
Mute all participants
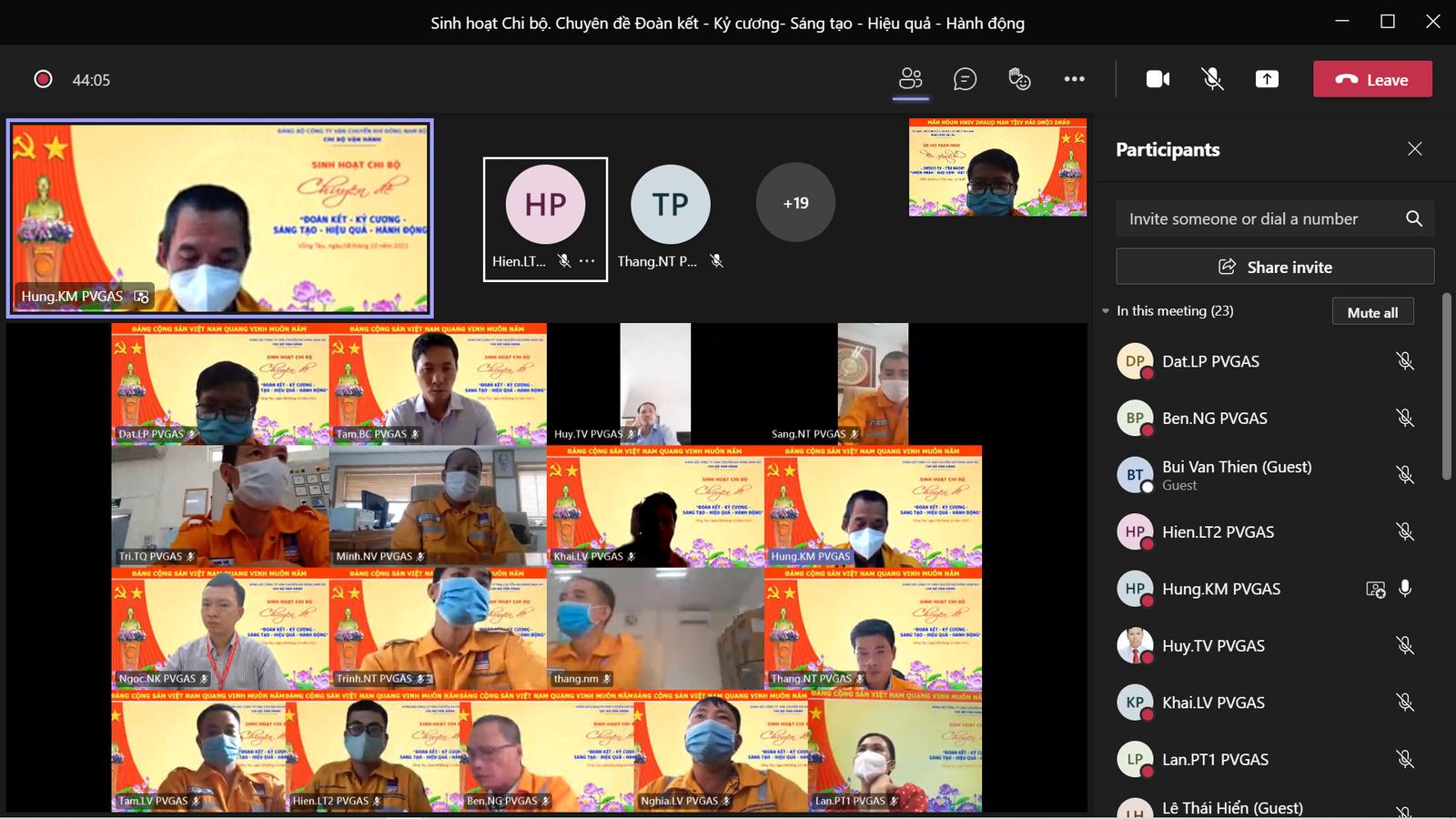1372,312
